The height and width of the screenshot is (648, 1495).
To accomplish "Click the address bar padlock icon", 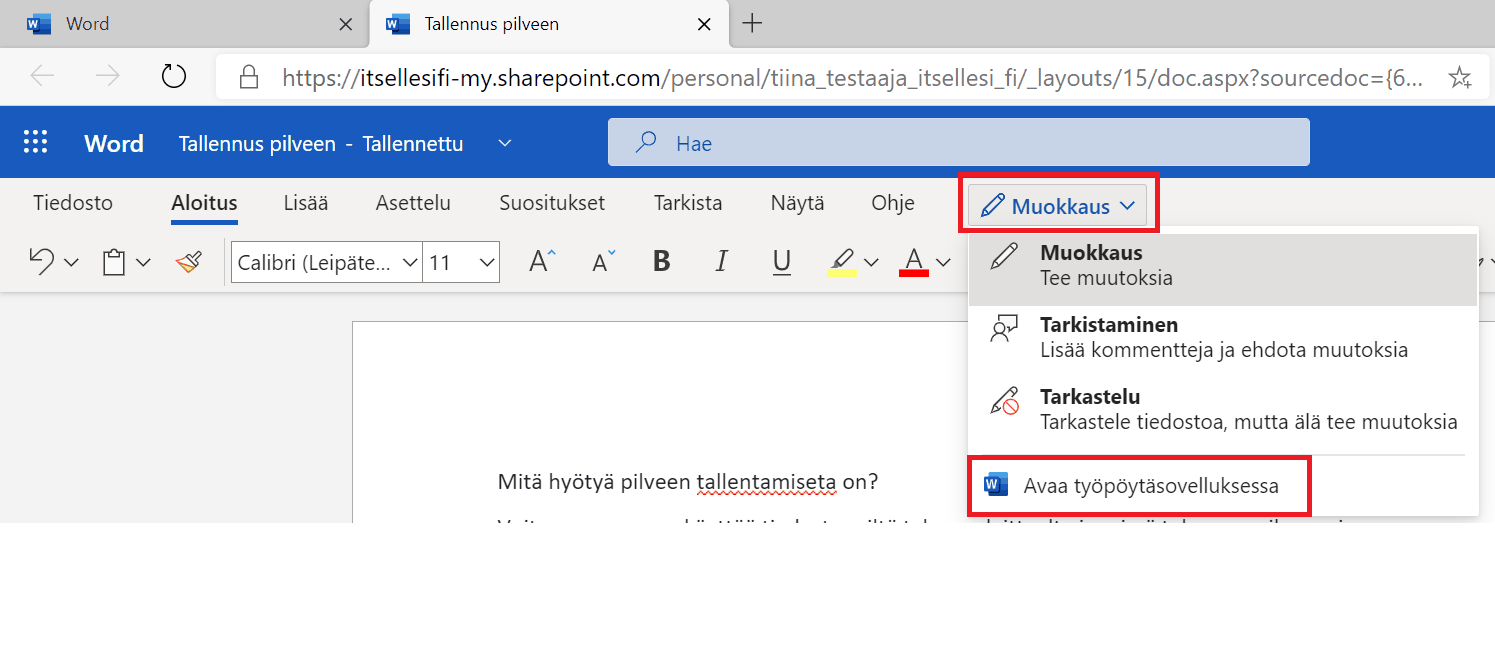I will [247, 77].
